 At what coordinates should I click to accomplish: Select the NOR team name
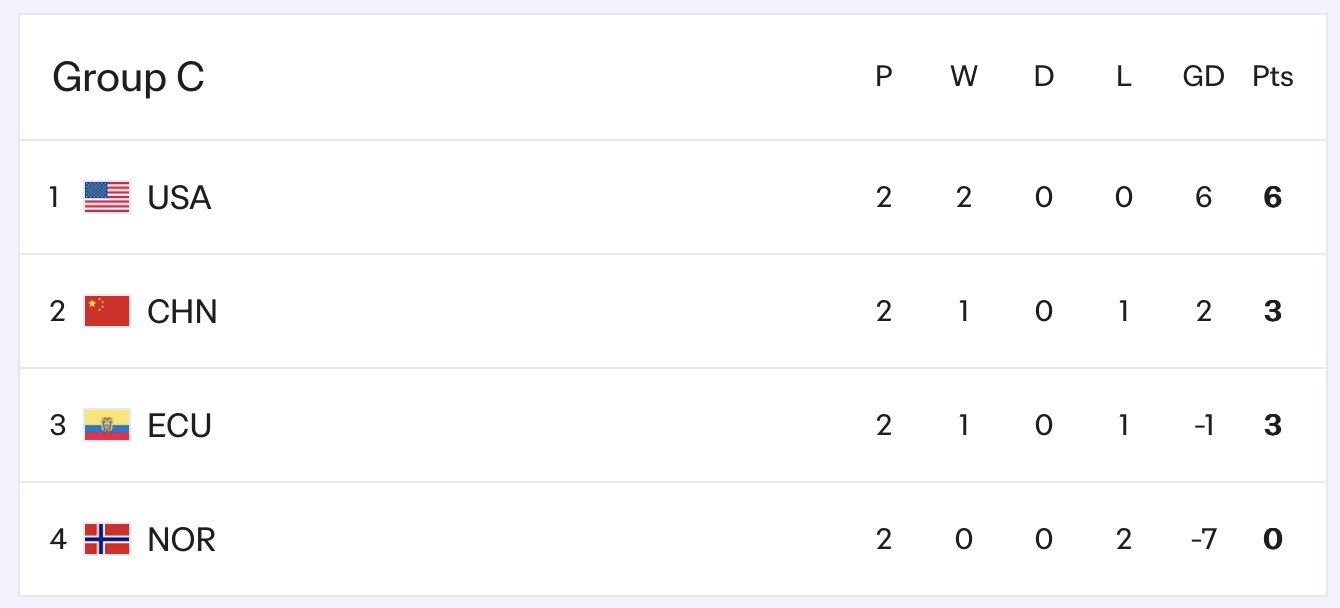point(181,540)
